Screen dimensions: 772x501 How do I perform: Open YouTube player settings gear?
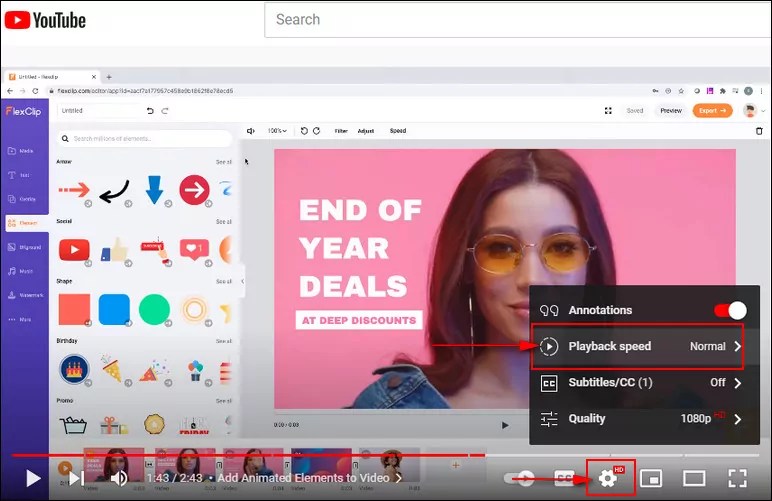(608, 478)
